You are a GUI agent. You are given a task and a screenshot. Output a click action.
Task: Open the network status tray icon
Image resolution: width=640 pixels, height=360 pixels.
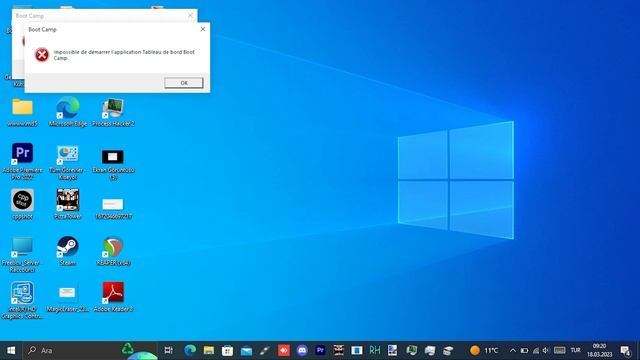tap(536, 350)
